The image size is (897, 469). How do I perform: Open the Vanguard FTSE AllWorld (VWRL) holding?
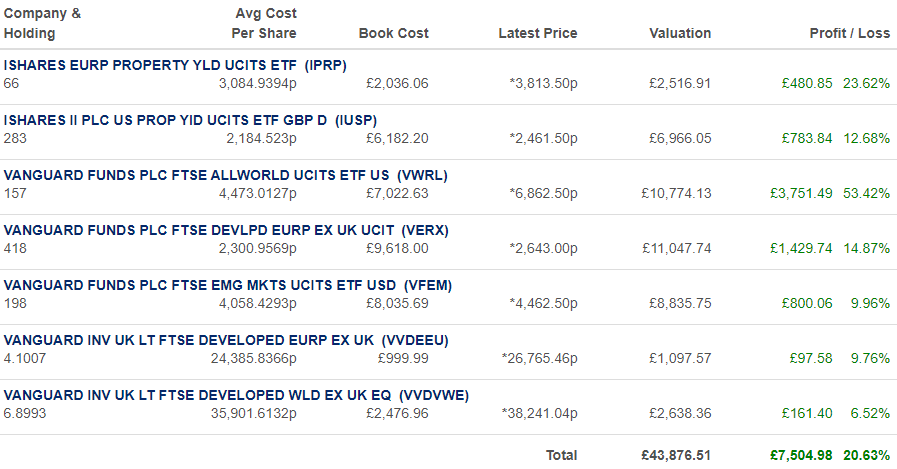[x=225, y=175]
